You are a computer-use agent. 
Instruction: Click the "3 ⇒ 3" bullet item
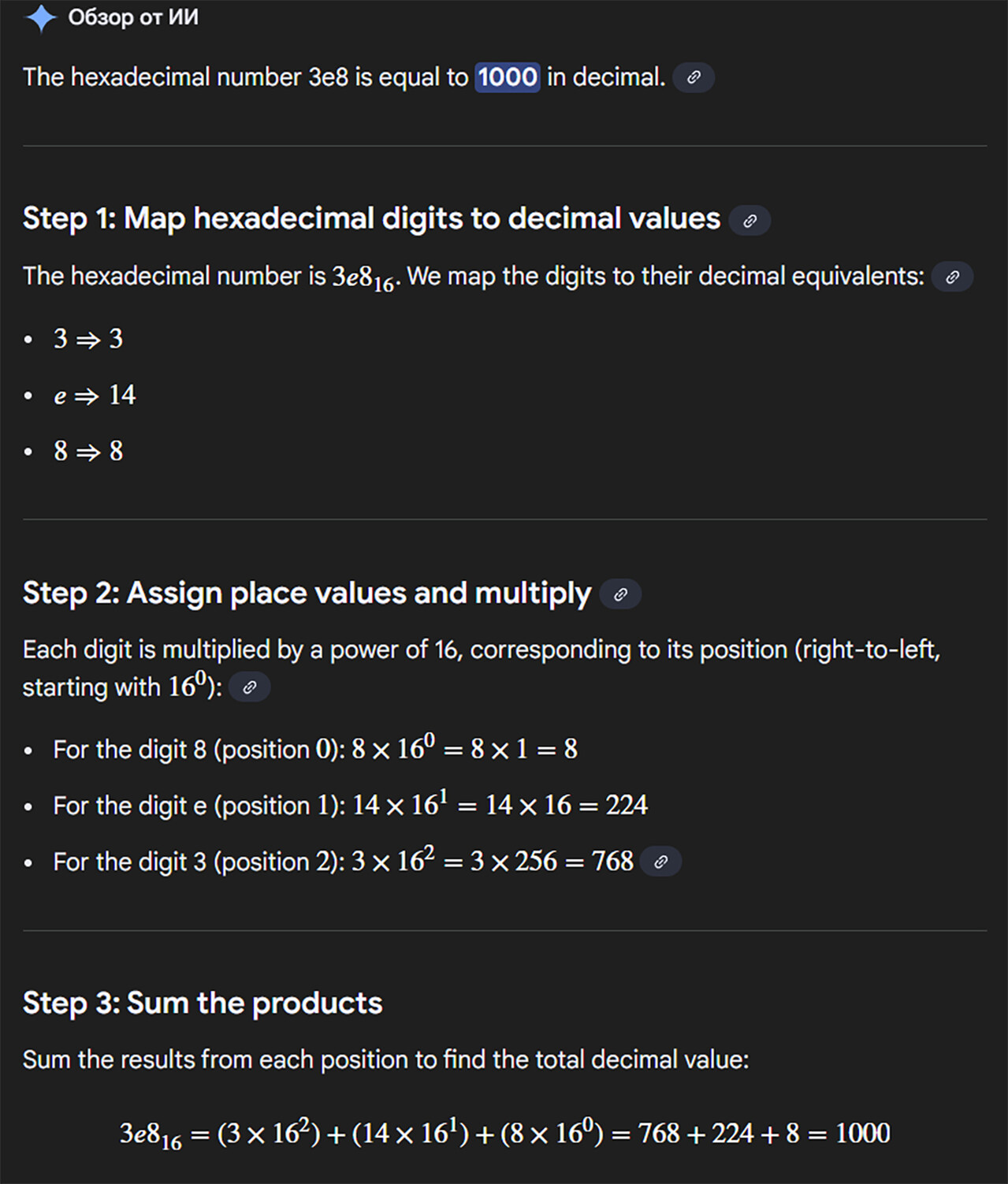tap(88, 339)
